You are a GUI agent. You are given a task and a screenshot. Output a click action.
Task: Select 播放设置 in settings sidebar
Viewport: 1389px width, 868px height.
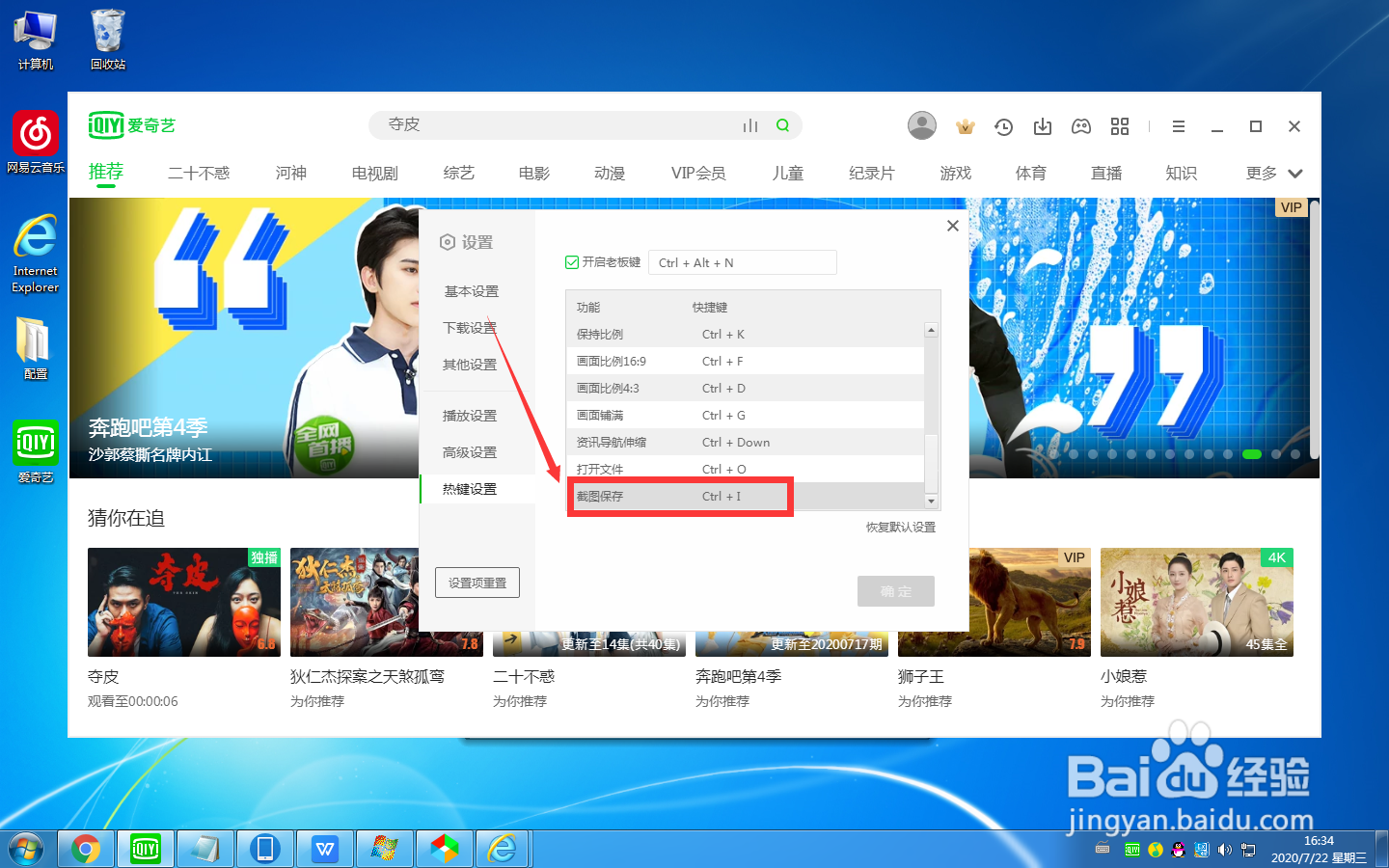[471, 416]
